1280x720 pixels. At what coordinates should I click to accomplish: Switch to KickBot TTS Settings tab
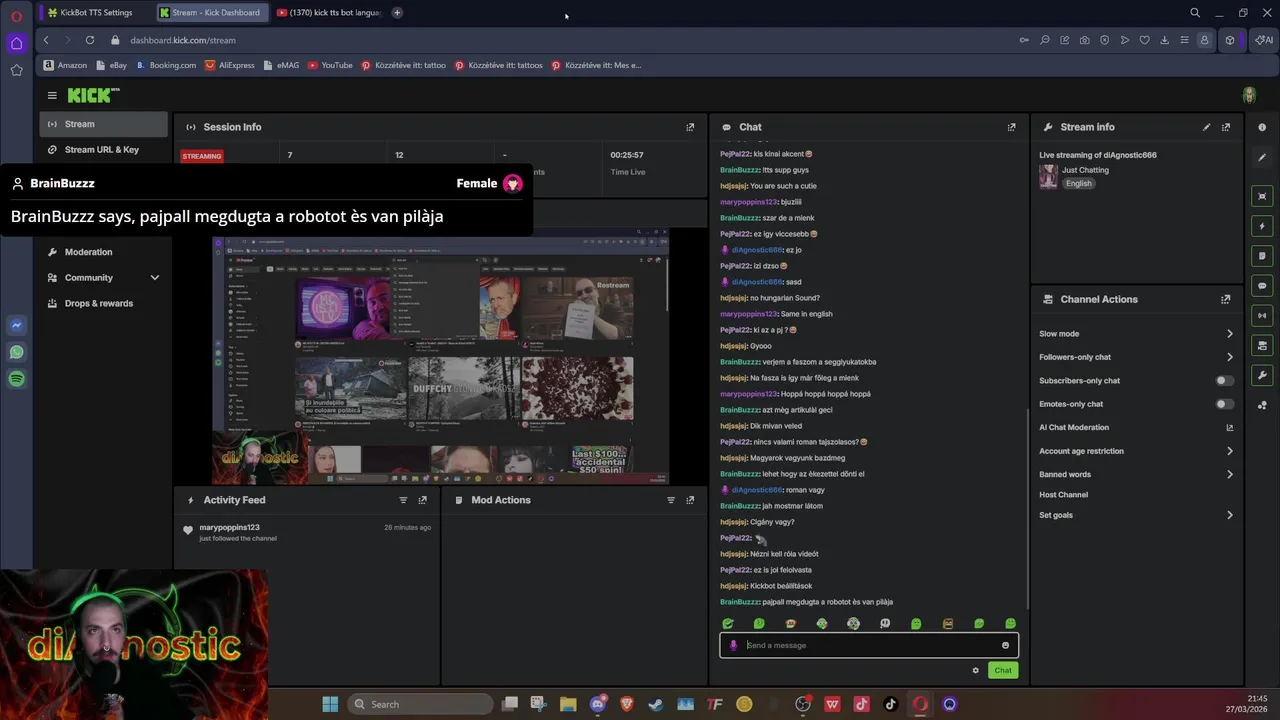click(x=95, y=13)
